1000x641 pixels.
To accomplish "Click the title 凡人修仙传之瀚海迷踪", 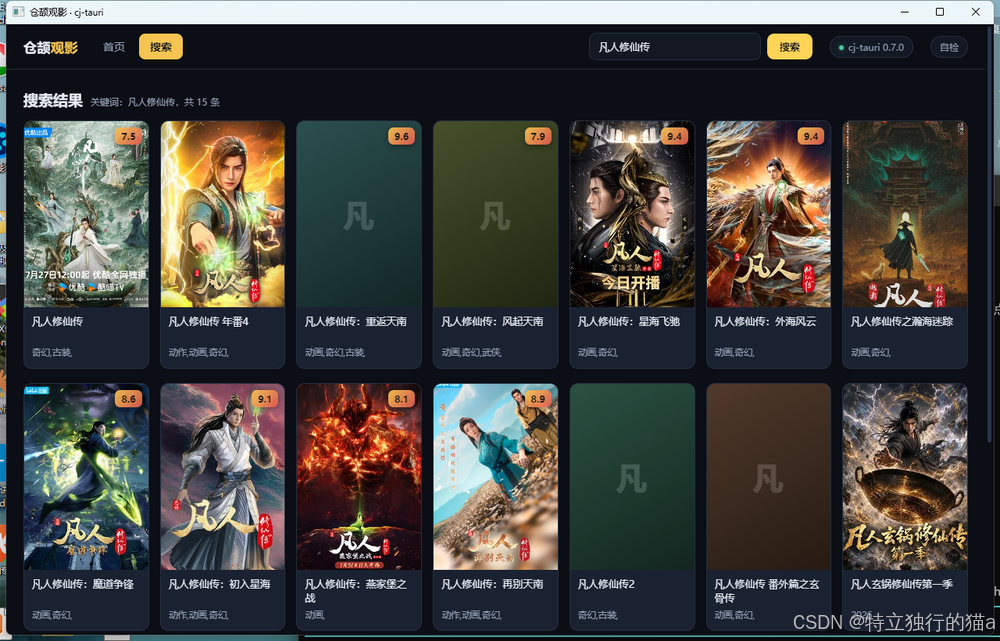I will [902, 322].
